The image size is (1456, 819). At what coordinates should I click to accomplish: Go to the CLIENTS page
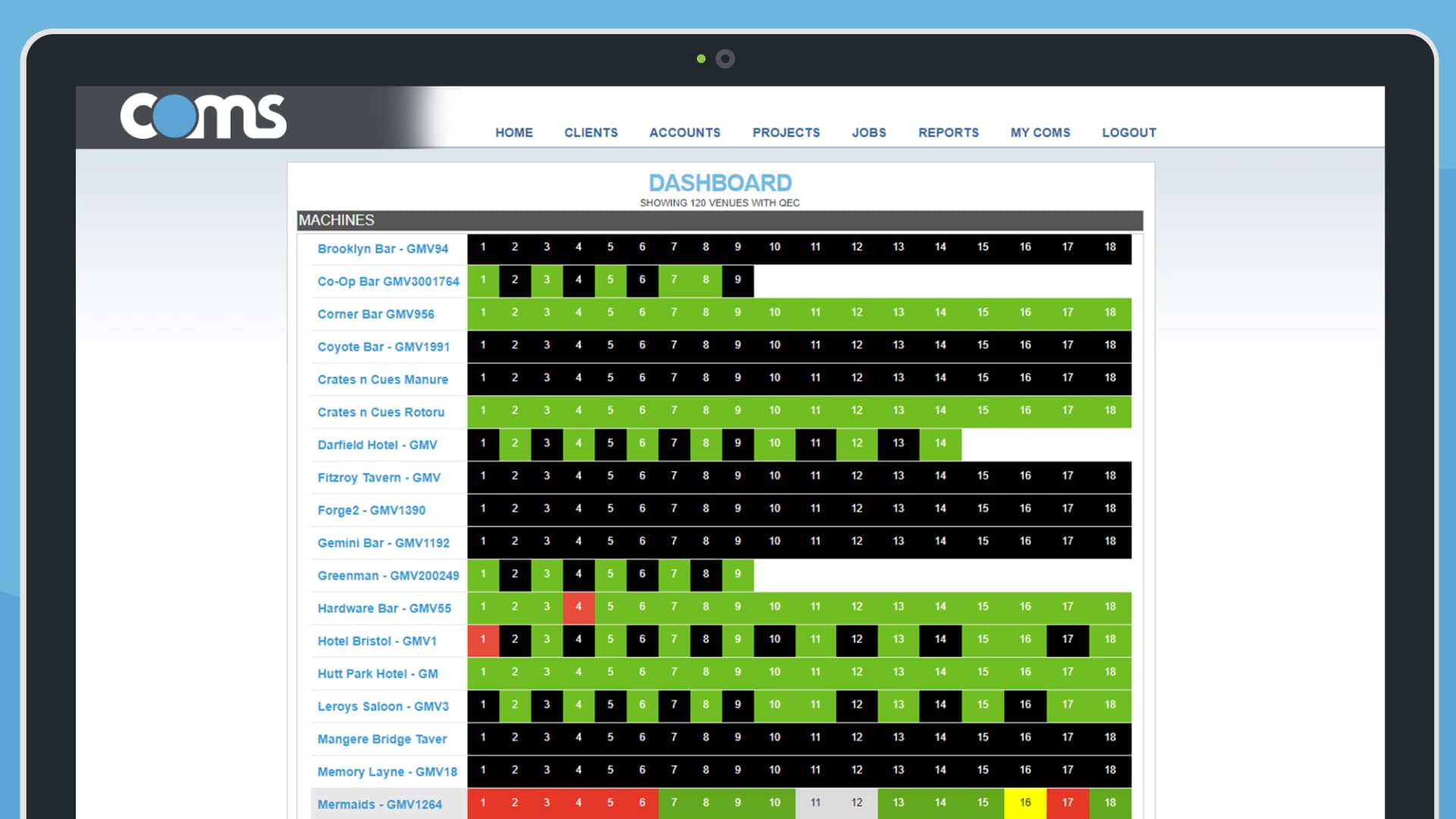click(x=591, y=133)
